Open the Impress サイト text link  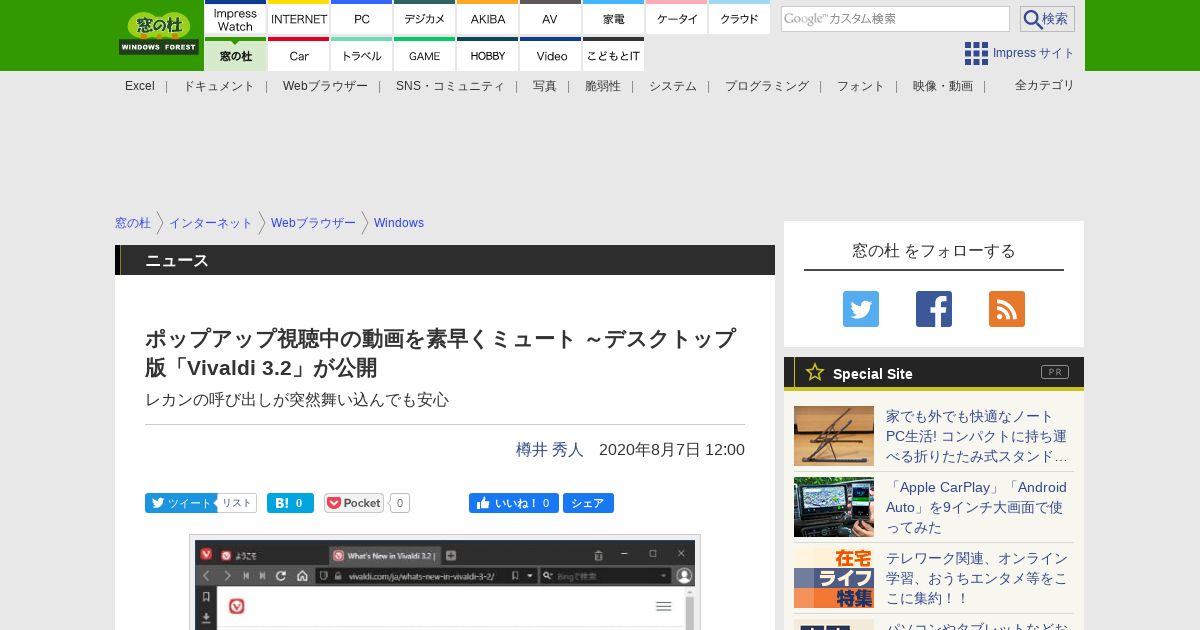1034,53
